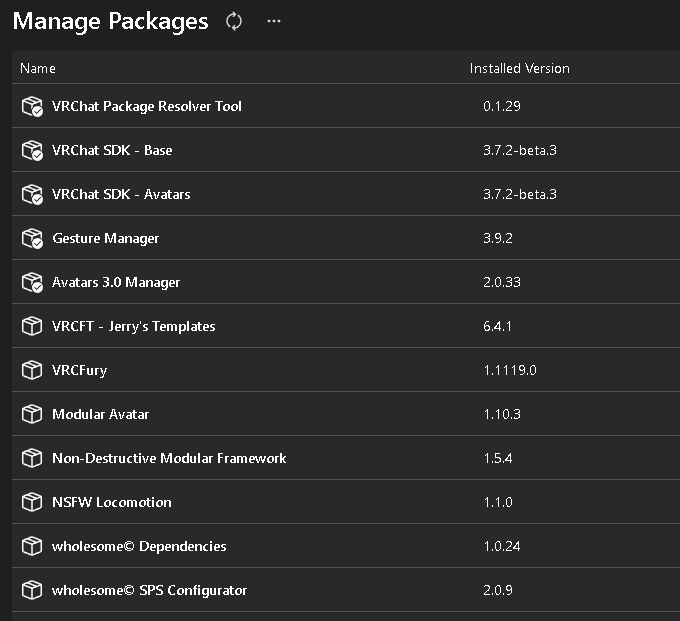Click the wholesome© Dependencies package icon
The height and width of the screenshot is (621, 680).
click(x=32, y=546)
